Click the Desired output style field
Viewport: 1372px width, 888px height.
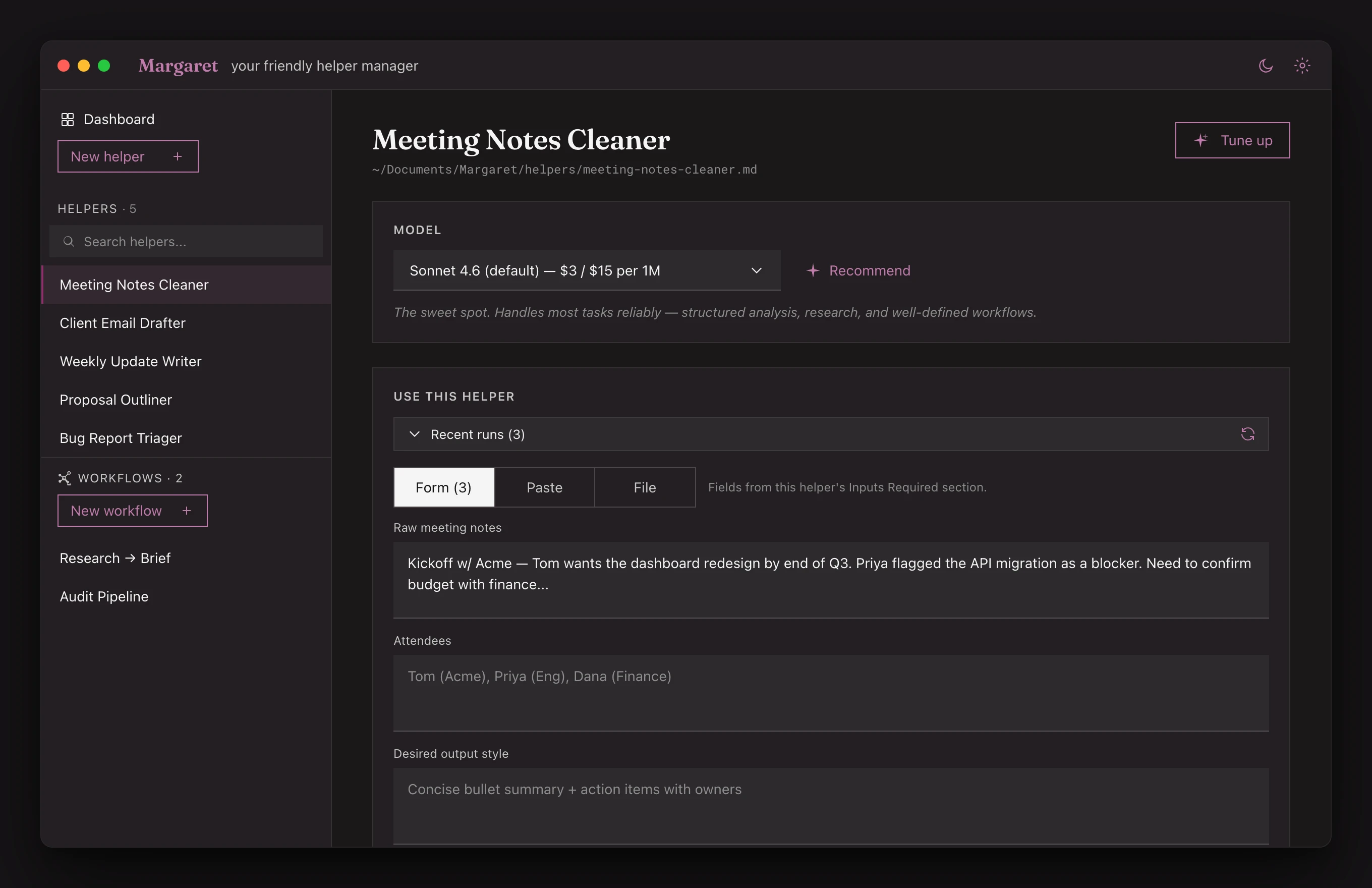(x=831, y=806)
